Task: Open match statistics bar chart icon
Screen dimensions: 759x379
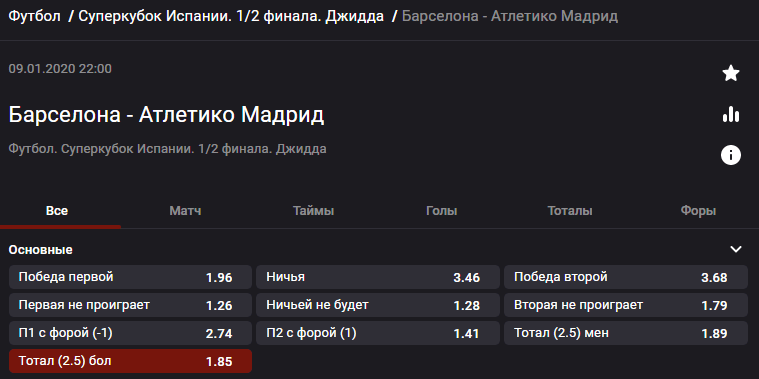Action: tap(730, 114)
